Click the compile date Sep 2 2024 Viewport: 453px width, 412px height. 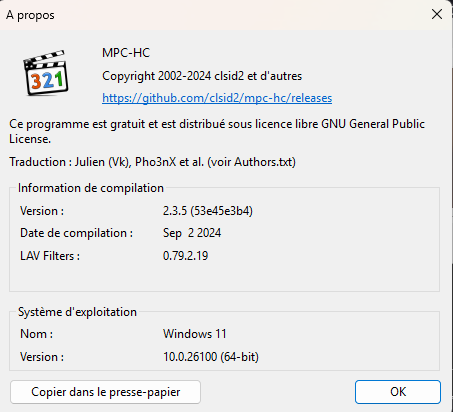[x=192, y=233]
